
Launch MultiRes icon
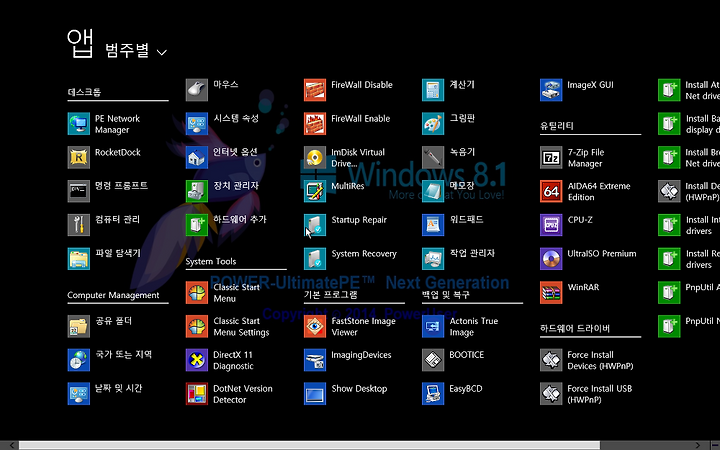tap(315, 191)
